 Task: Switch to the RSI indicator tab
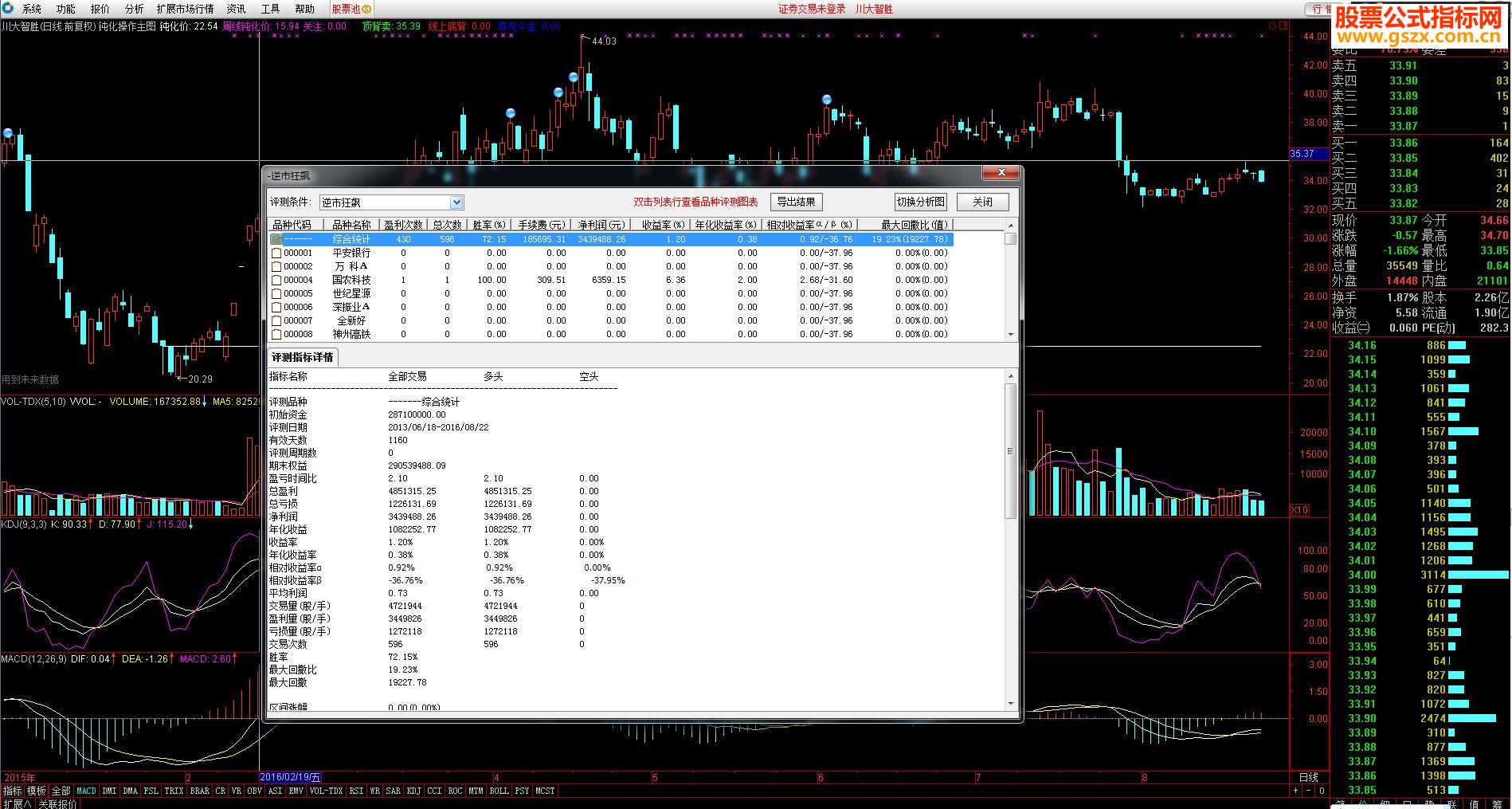click(356, 791)
